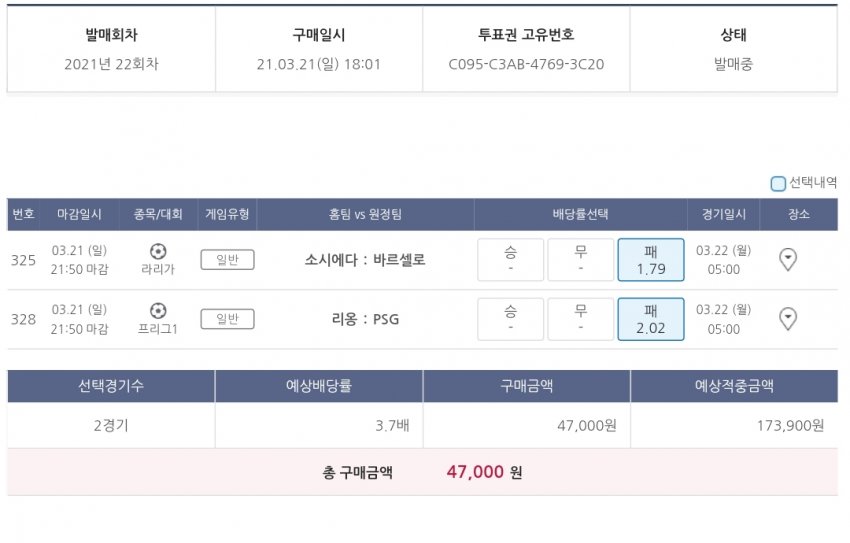This screenshot has width=850, height=543.
Task: Click the 일반 game type badge for match 328
Action: coord(228,319)
